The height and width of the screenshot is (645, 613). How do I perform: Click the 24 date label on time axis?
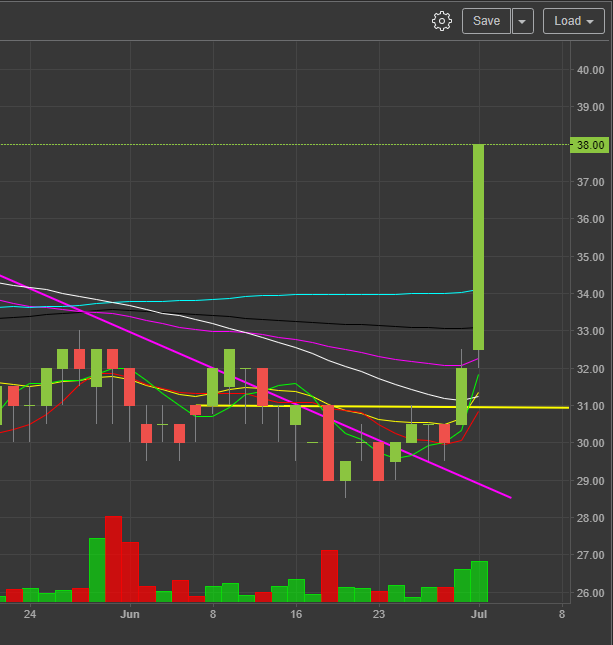(x=30, y=614)
